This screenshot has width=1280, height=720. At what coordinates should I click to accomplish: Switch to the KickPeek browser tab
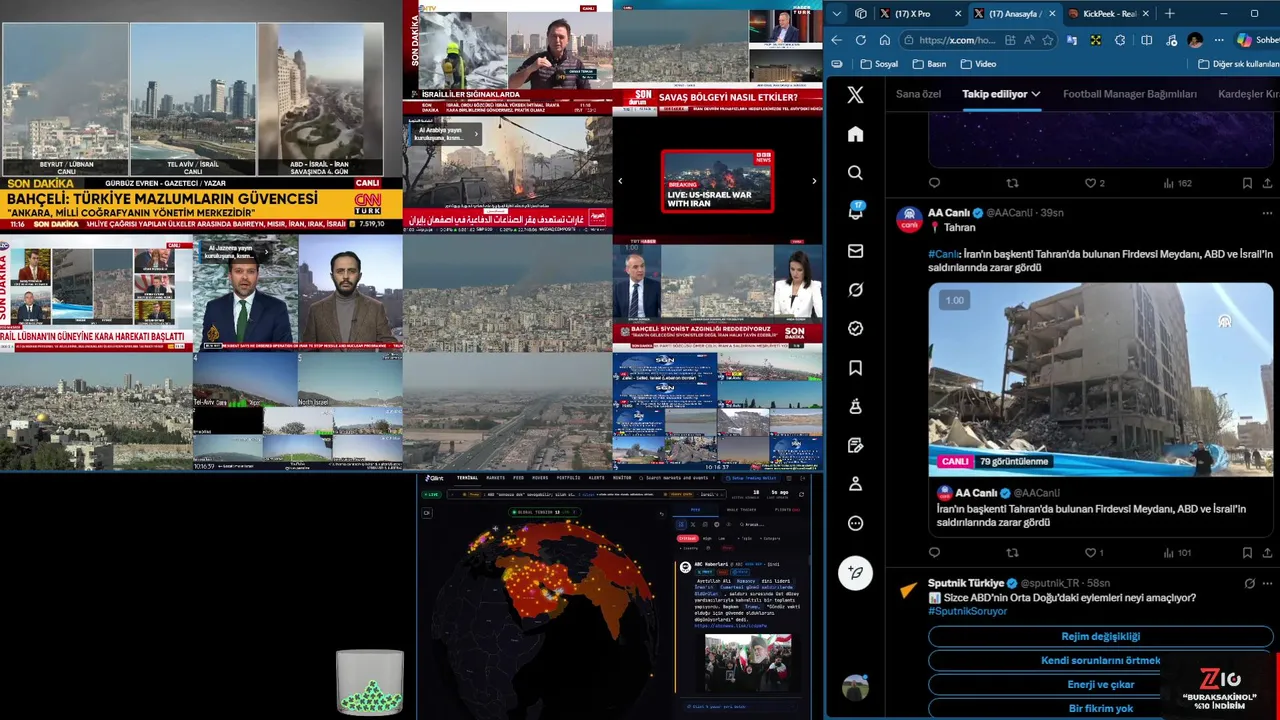[1109, 14]
